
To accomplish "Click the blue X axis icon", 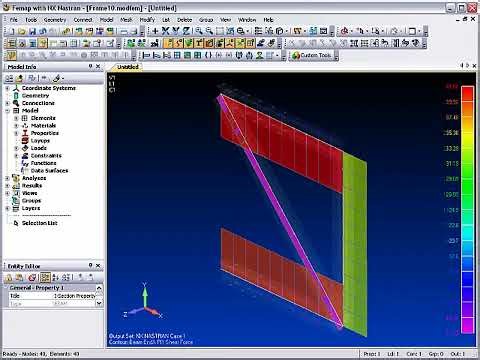I will 165,31.
